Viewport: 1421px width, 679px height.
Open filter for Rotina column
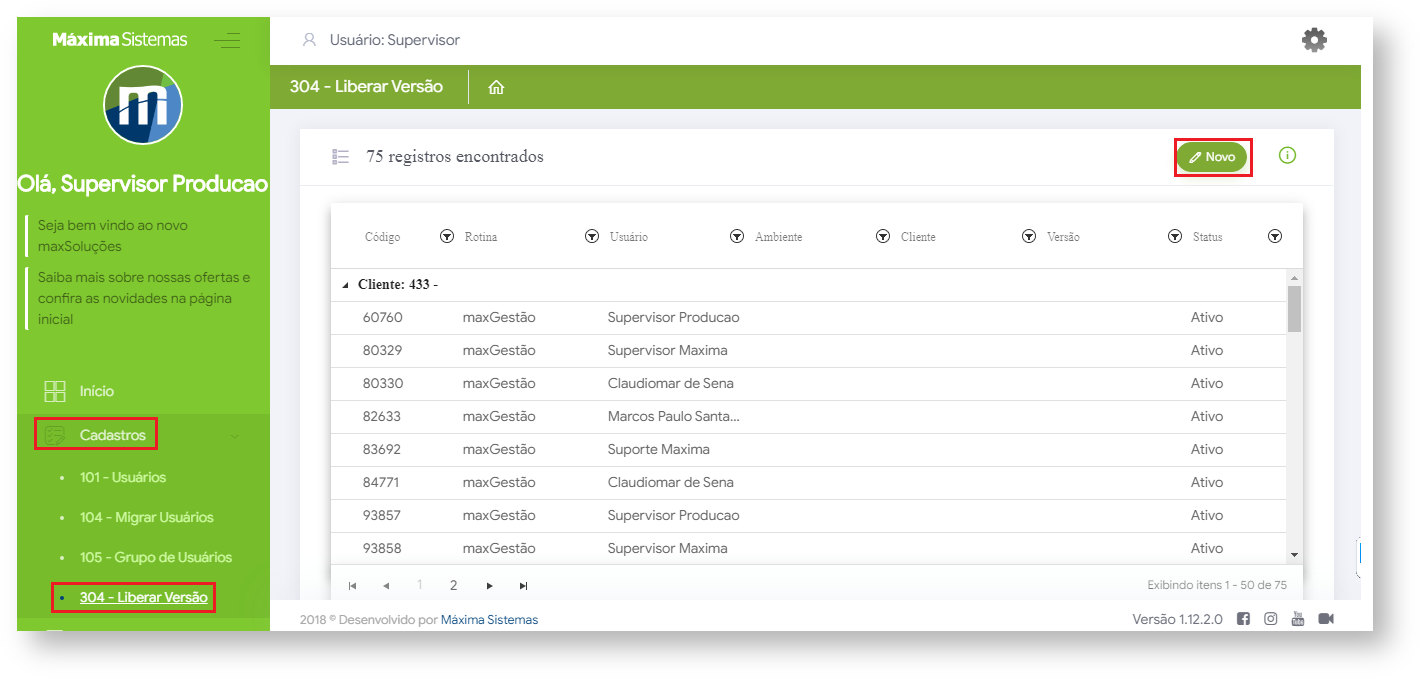tap(591, 237)
